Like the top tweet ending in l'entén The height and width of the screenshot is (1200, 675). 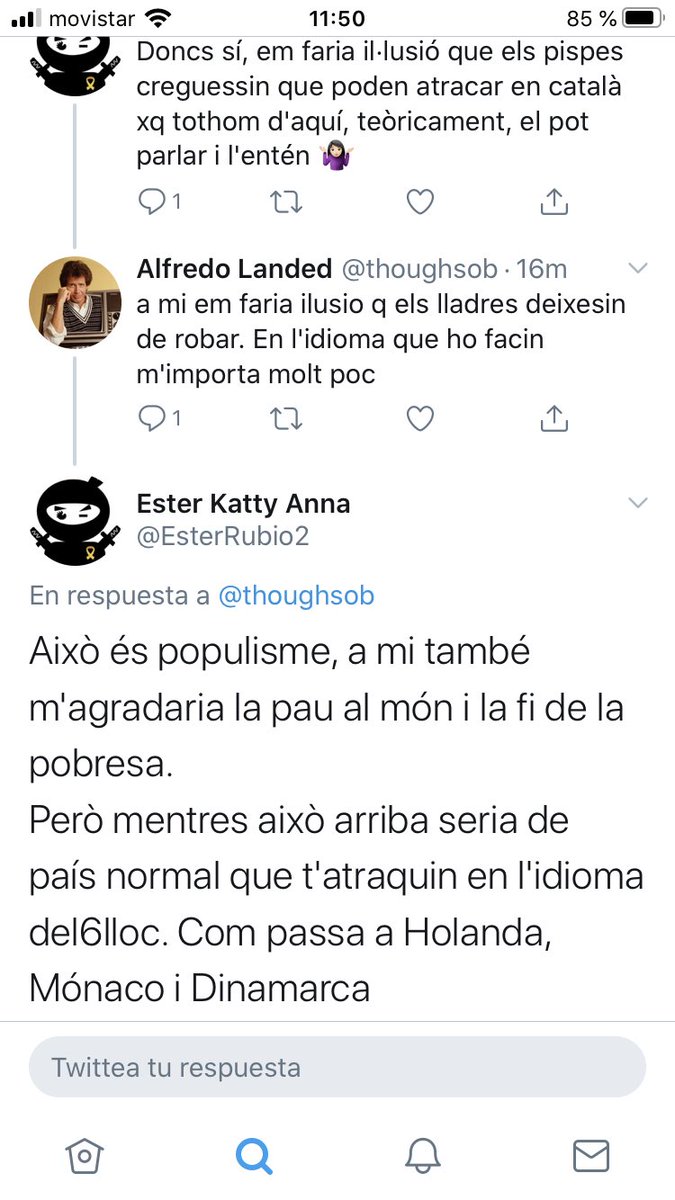pyautogui.click(x=421, y=202)
